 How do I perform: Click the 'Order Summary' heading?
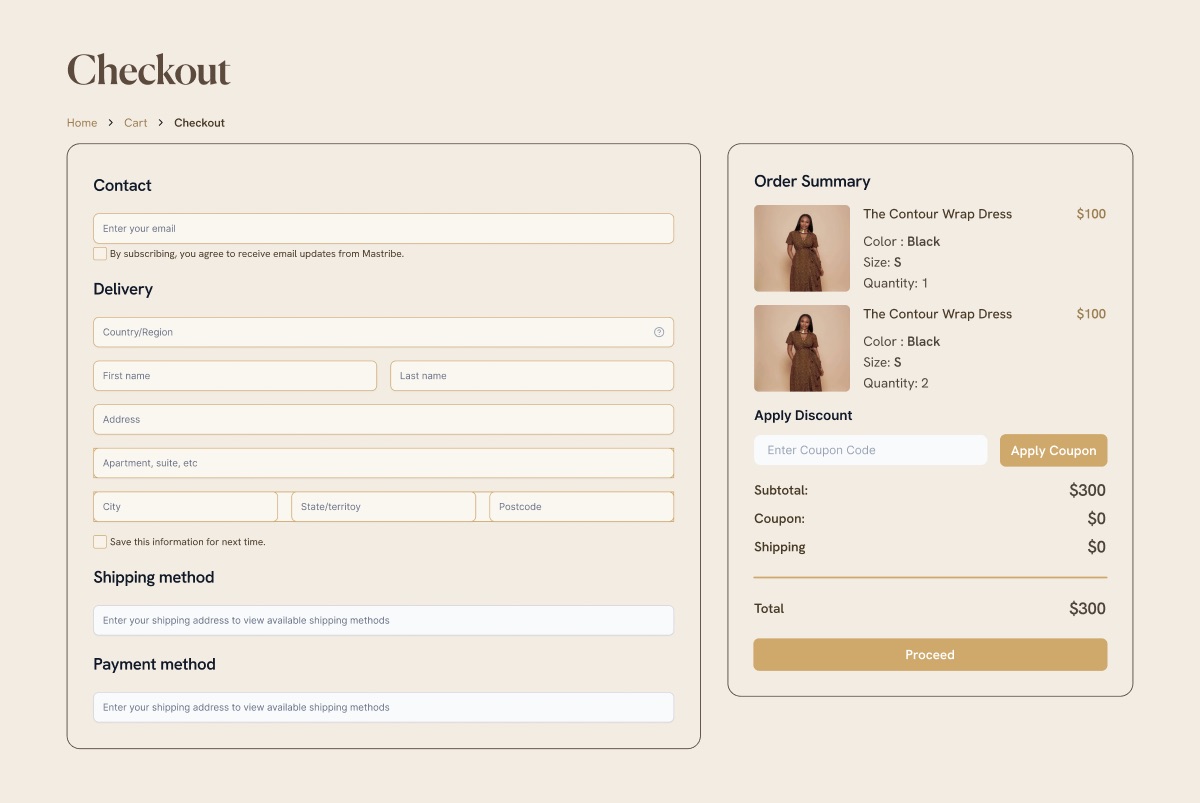coord(812,181)
